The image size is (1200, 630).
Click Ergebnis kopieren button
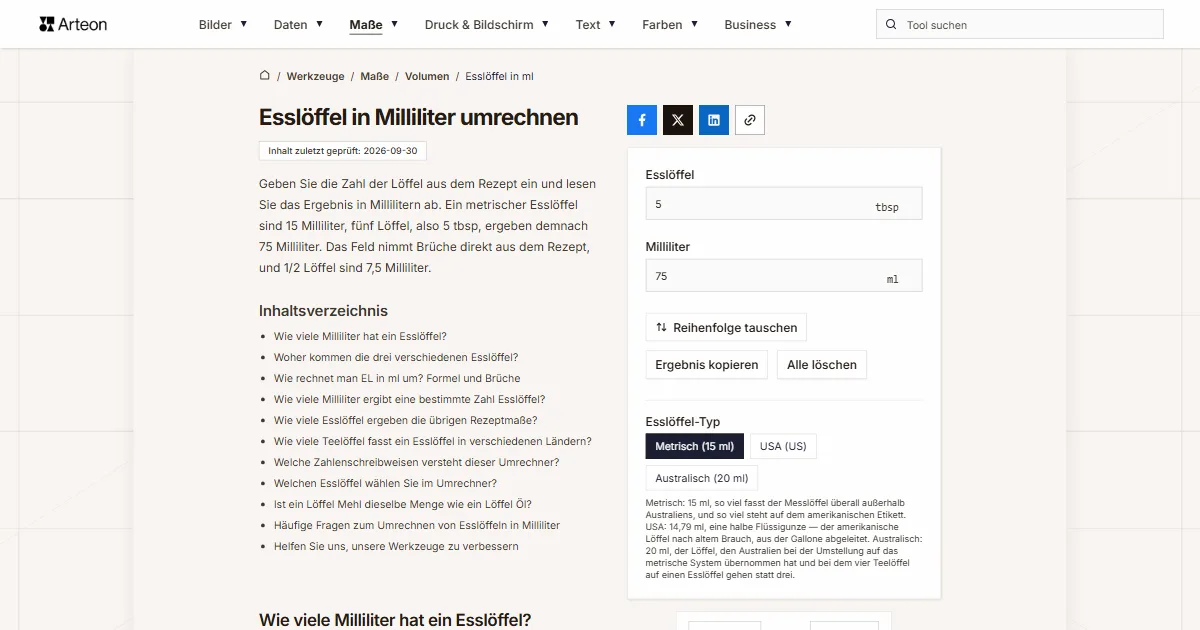tap(707, 365)
